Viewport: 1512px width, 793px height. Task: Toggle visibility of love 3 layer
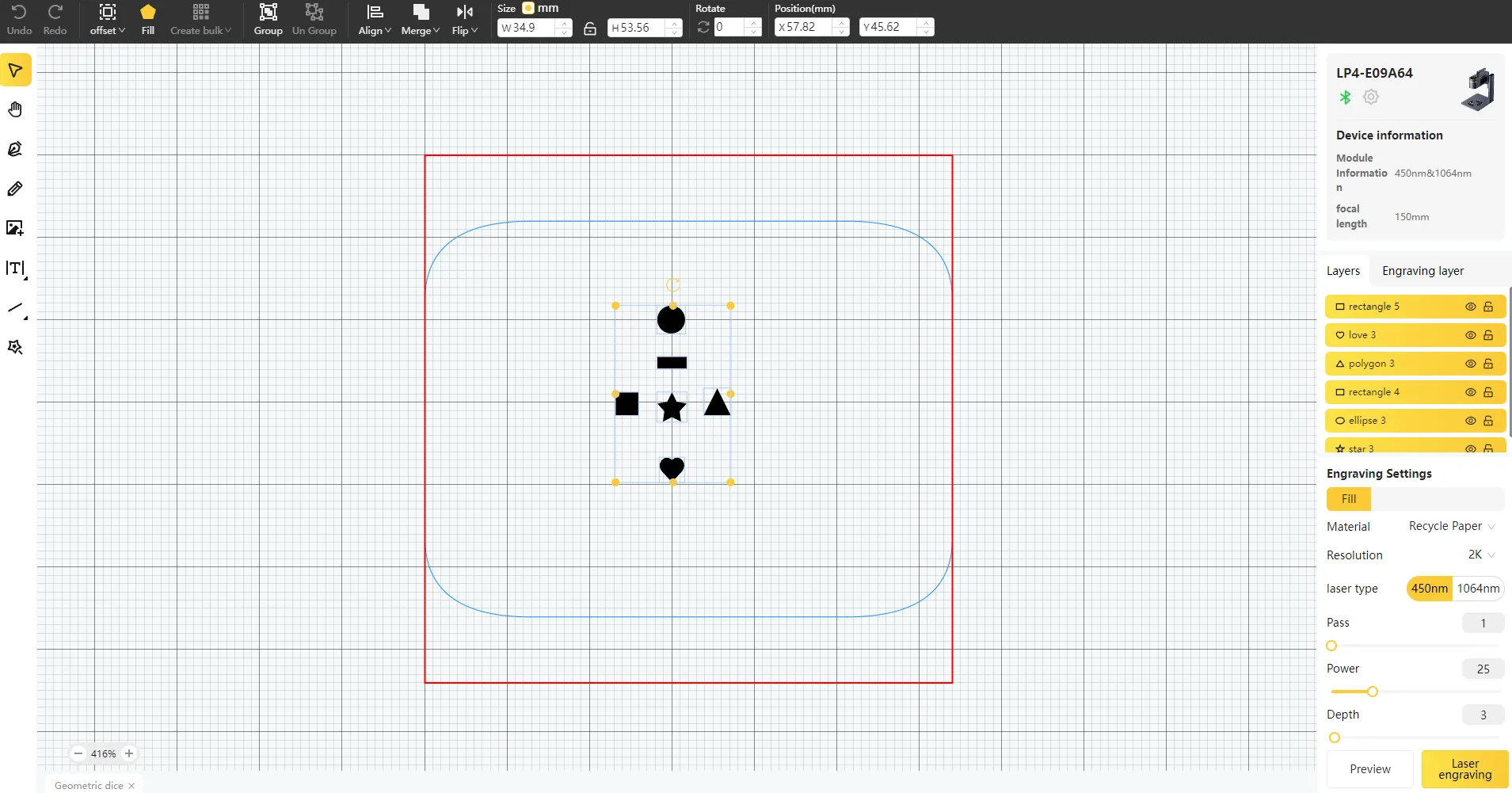tap(1470, 335)
